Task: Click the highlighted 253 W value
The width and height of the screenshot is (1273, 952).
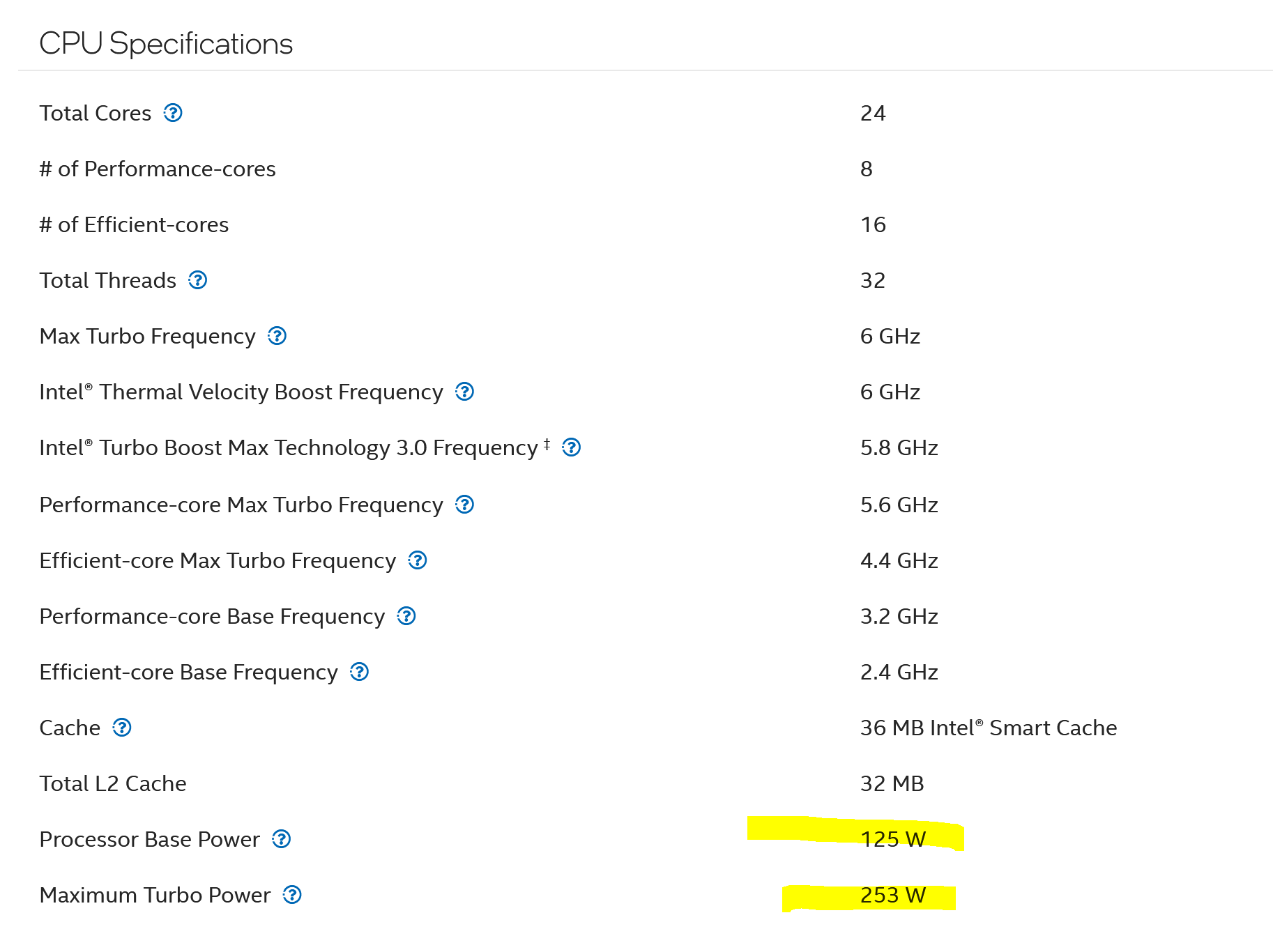Action: (x=892, y=895)
